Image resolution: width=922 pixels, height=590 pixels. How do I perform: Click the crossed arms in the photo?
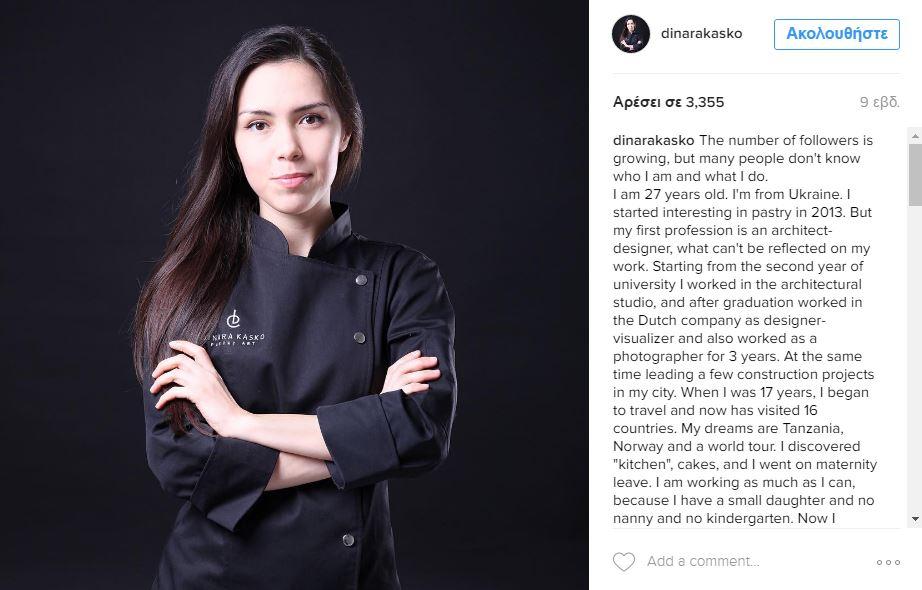click(294, 412)
